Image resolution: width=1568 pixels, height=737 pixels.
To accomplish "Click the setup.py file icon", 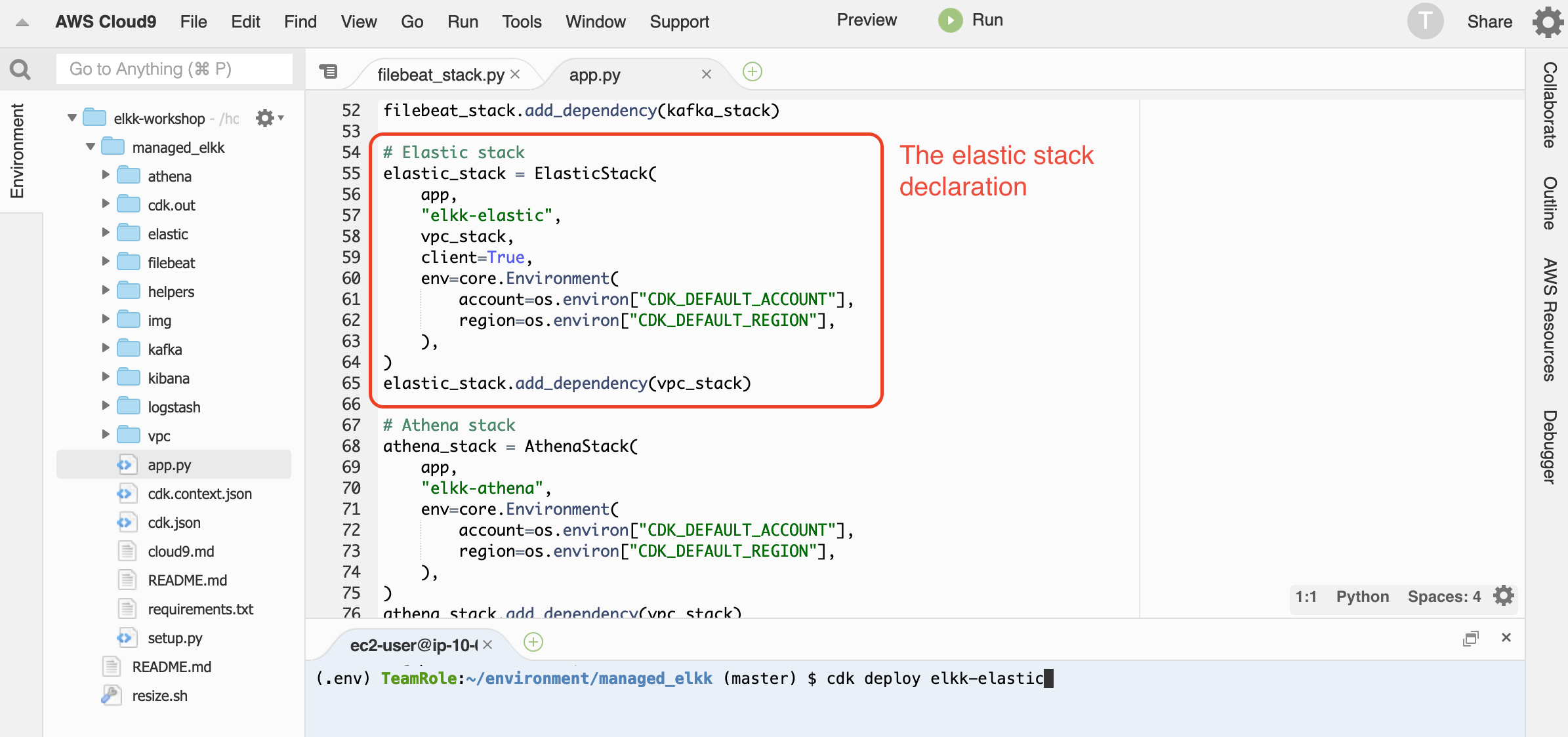I will tap(127, 638).
